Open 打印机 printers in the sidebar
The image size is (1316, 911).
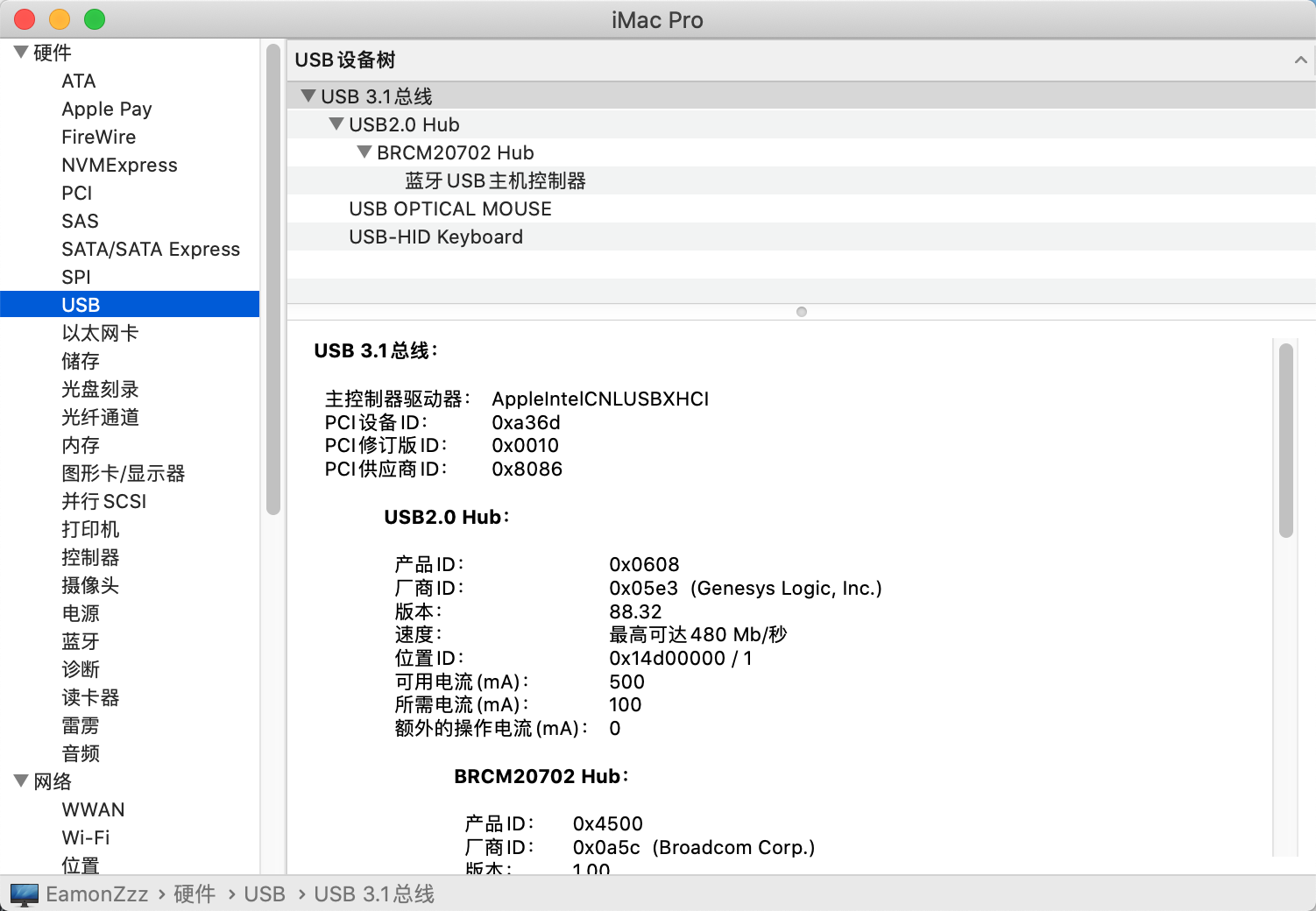[x=90, y=529]
